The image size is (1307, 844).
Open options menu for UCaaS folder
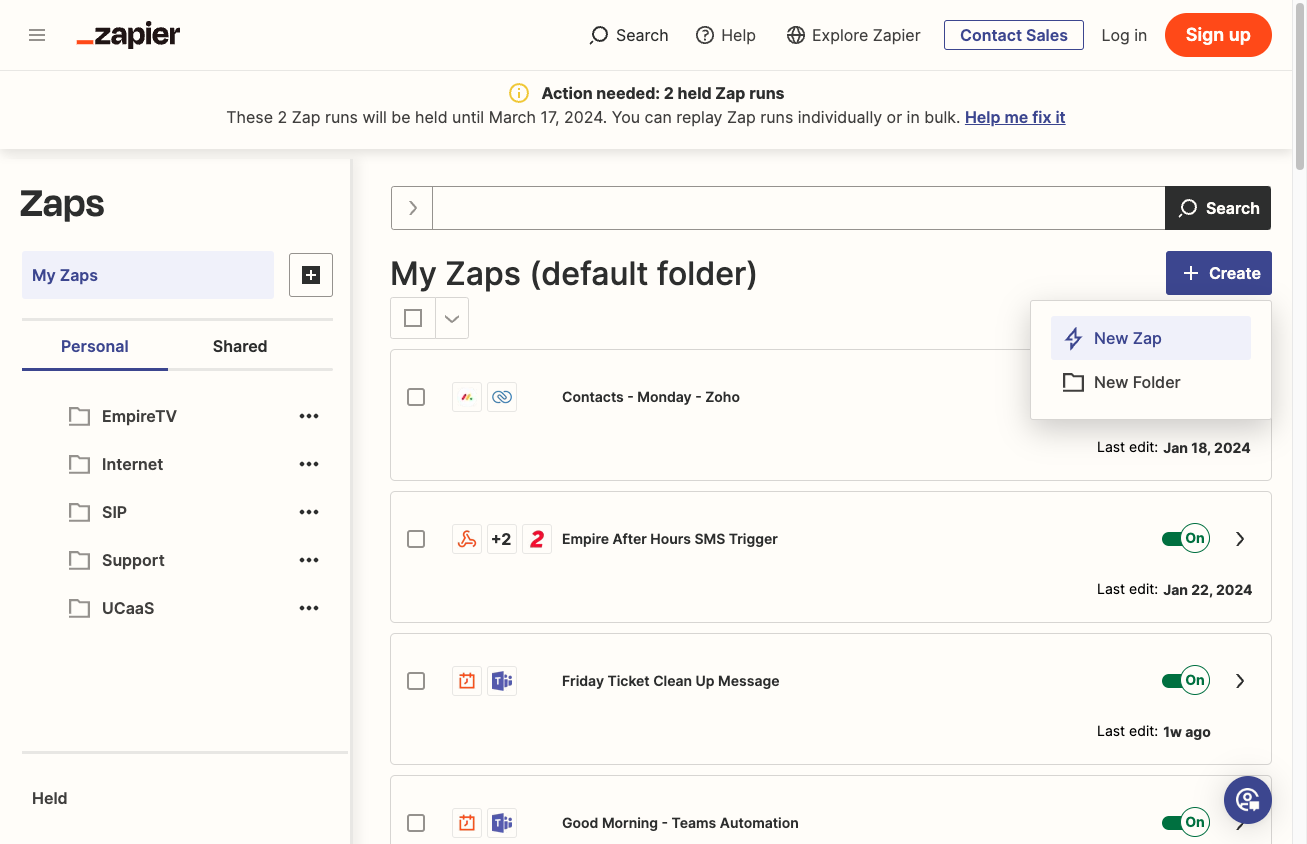309,608
